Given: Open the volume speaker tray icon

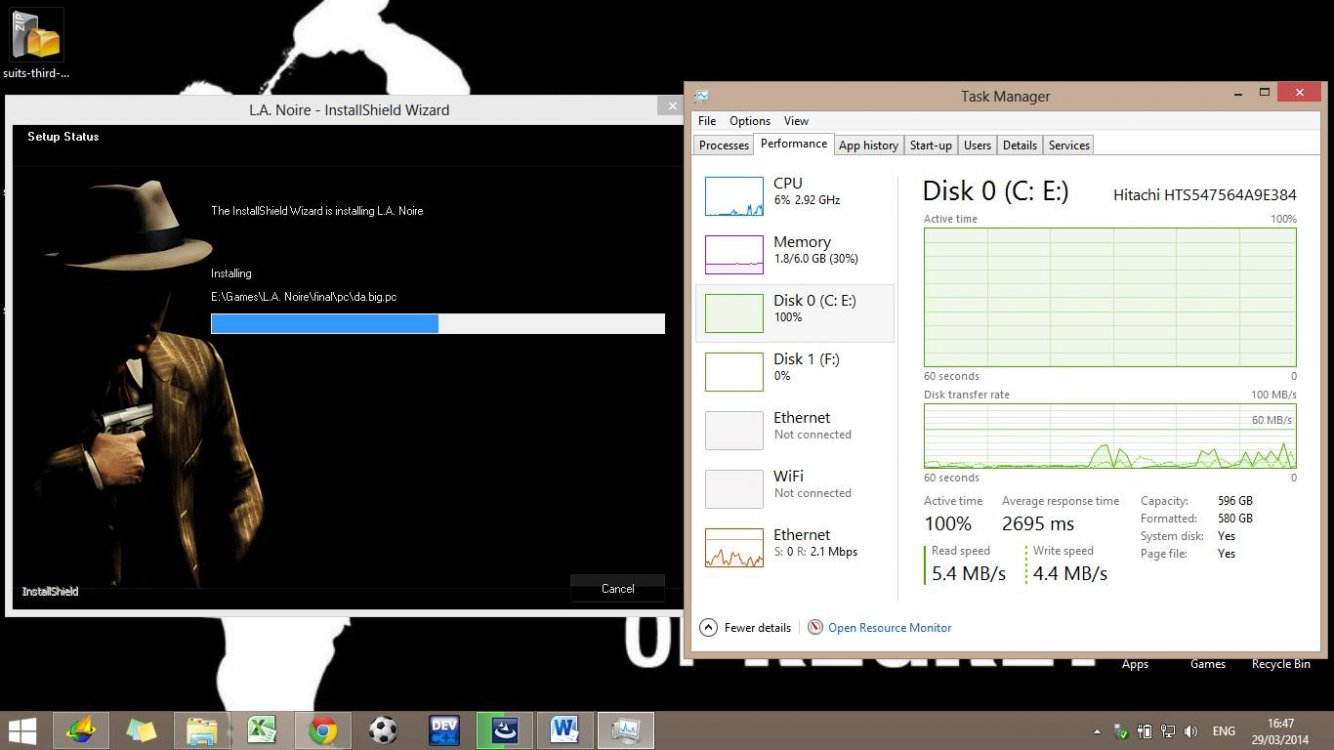Looking at the screenshot, I should pyautogui.click(x=1190, y=731).
